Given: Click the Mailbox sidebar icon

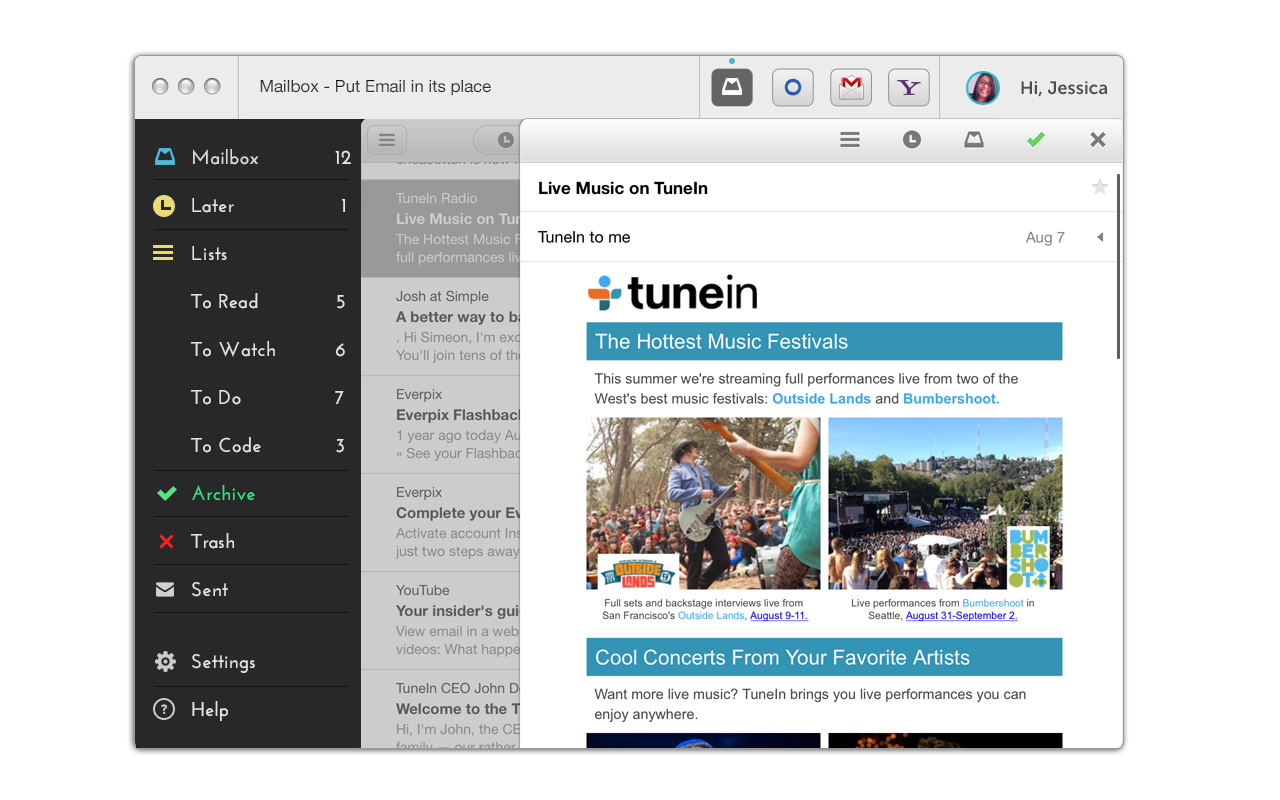Looking at the screenshot, I should tap(165, 157).
